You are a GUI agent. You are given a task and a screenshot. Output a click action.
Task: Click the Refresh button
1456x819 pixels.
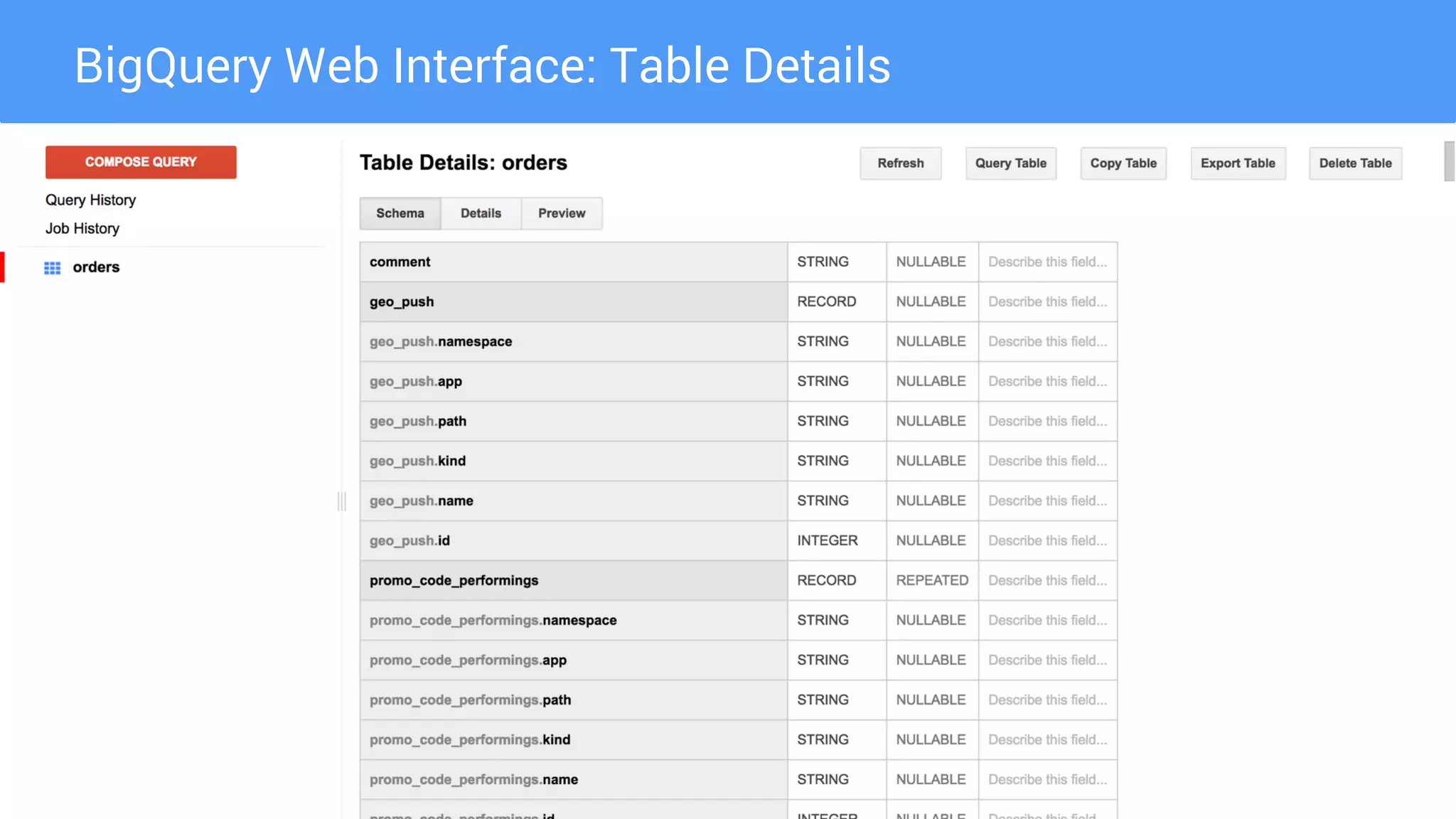point(901,164)
